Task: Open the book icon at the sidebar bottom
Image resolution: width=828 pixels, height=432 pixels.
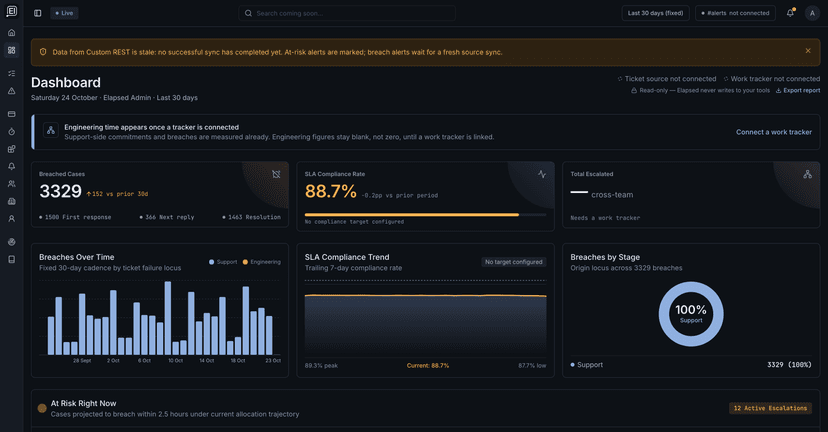Action: 12,259
